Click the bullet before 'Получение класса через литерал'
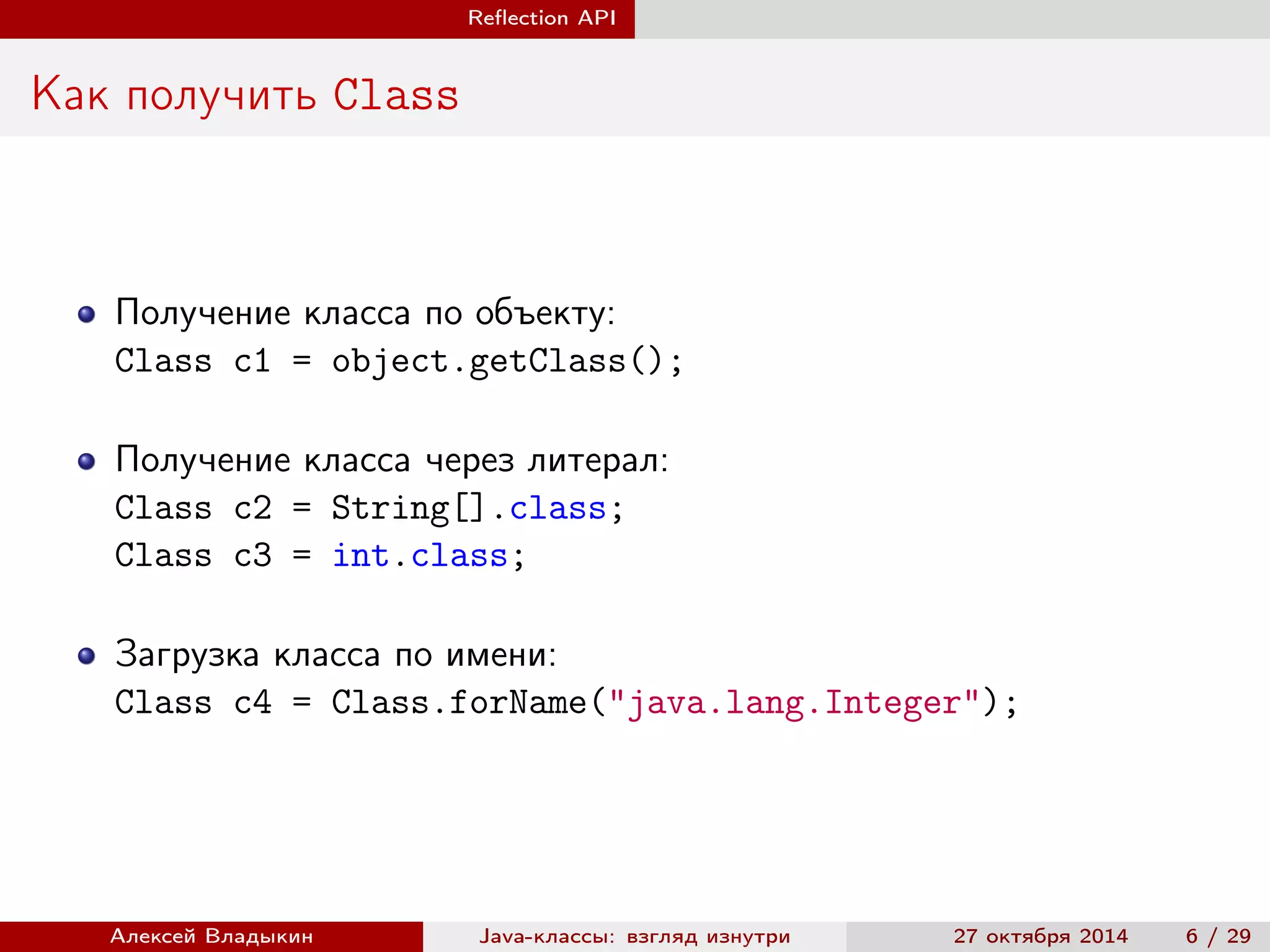Screen dimensions: 1270x952 [87, 462]
